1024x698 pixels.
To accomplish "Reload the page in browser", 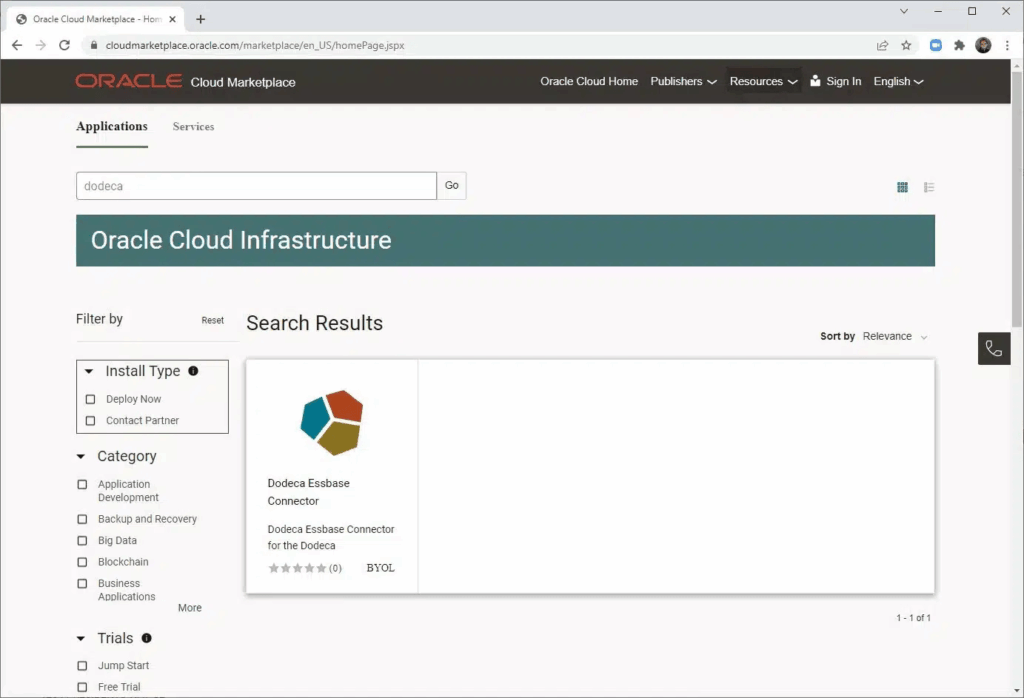I will pyautogui.click(x=65, y=45).
